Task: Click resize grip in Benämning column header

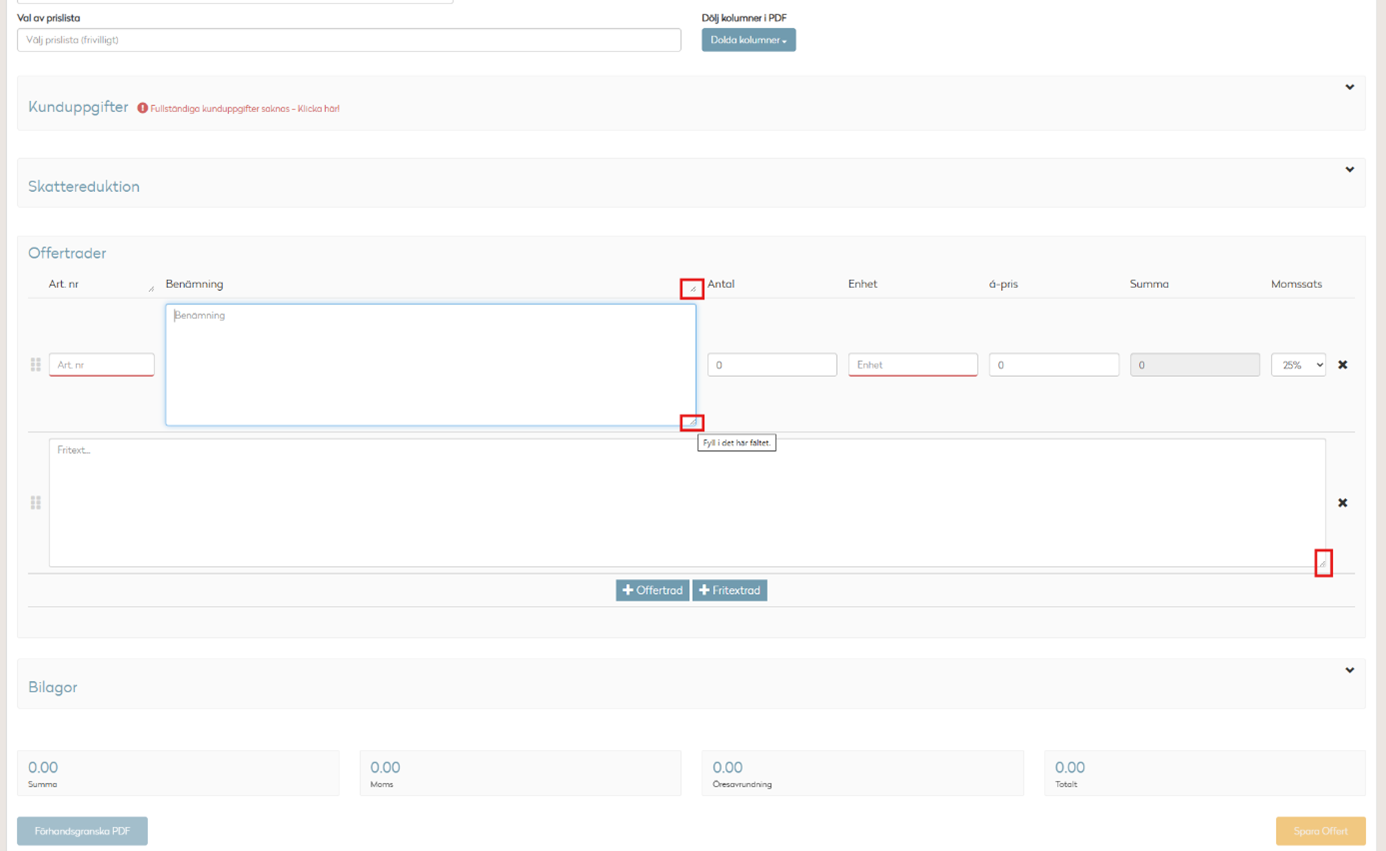Action: [x=692, y=289]
